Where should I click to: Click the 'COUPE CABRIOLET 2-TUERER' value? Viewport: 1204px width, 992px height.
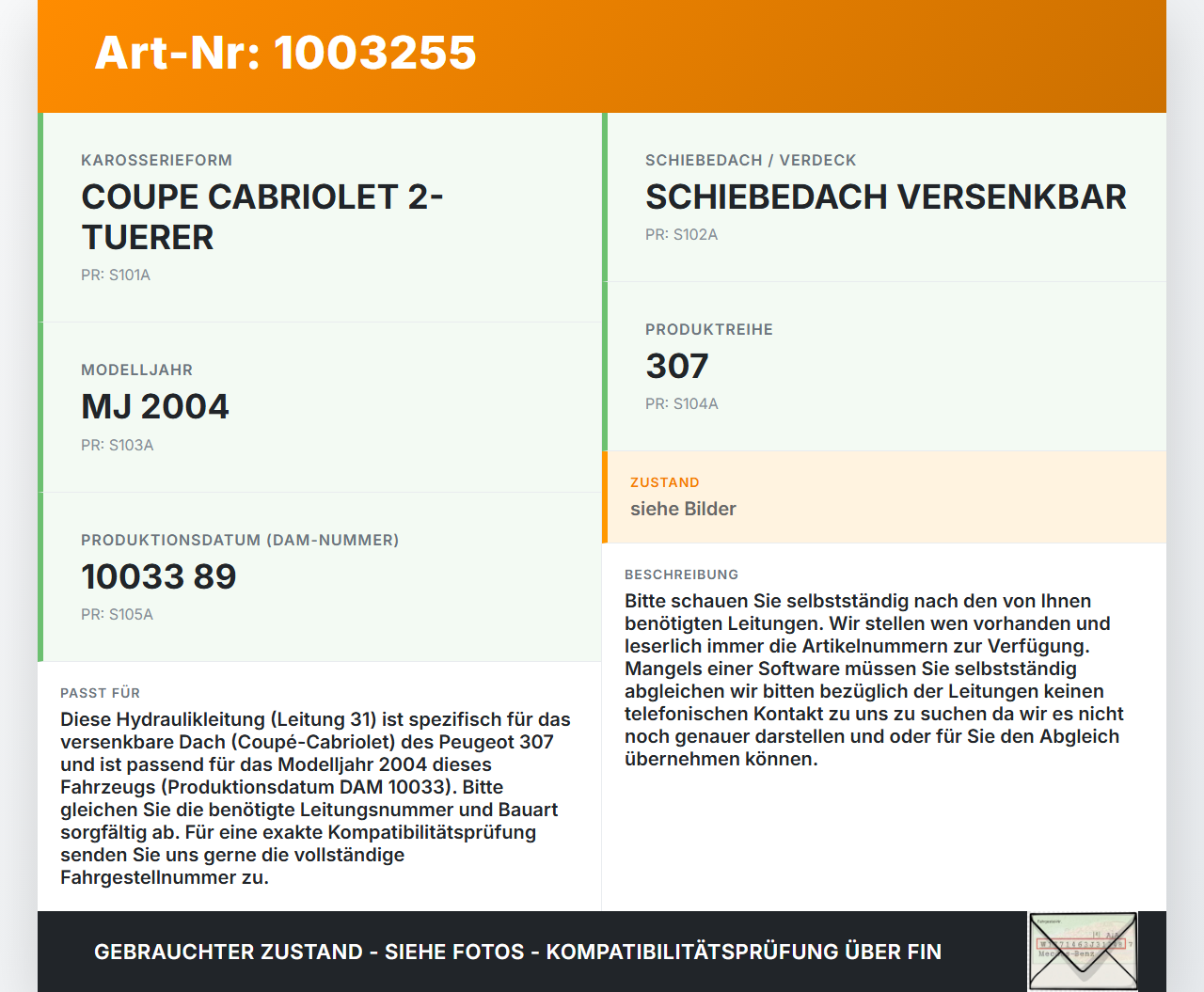pyautogui.click(x=262, y=216)
